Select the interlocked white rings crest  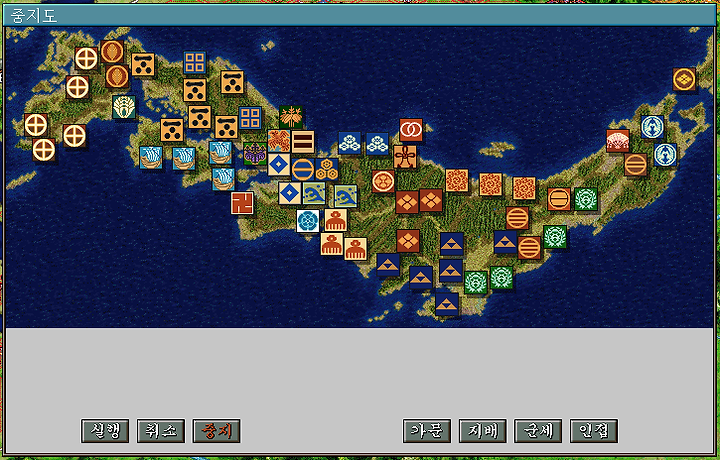[411, 130]
